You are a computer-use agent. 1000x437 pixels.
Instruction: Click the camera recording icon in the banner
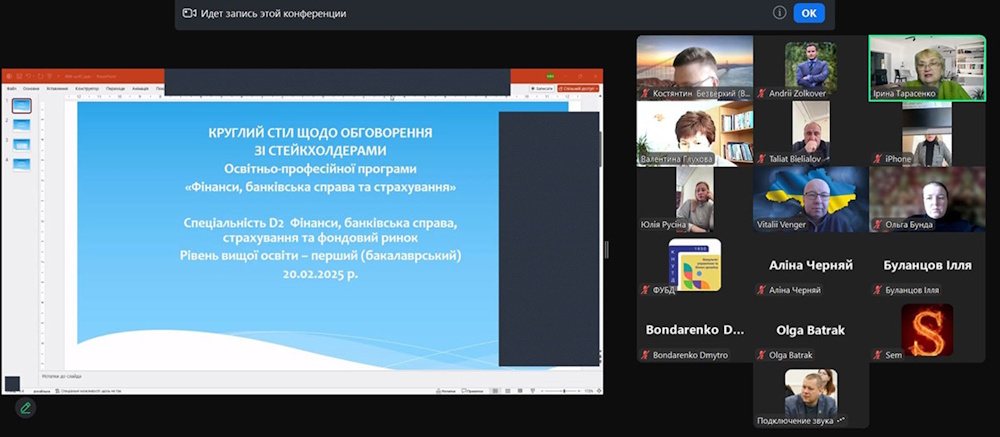click(x=189, y=13)
